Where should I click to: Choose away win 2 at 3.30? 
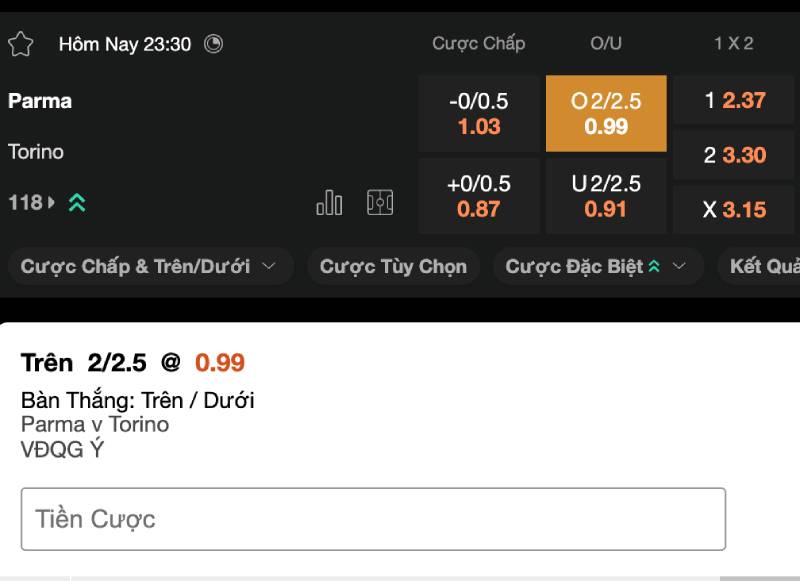[735, 155]
